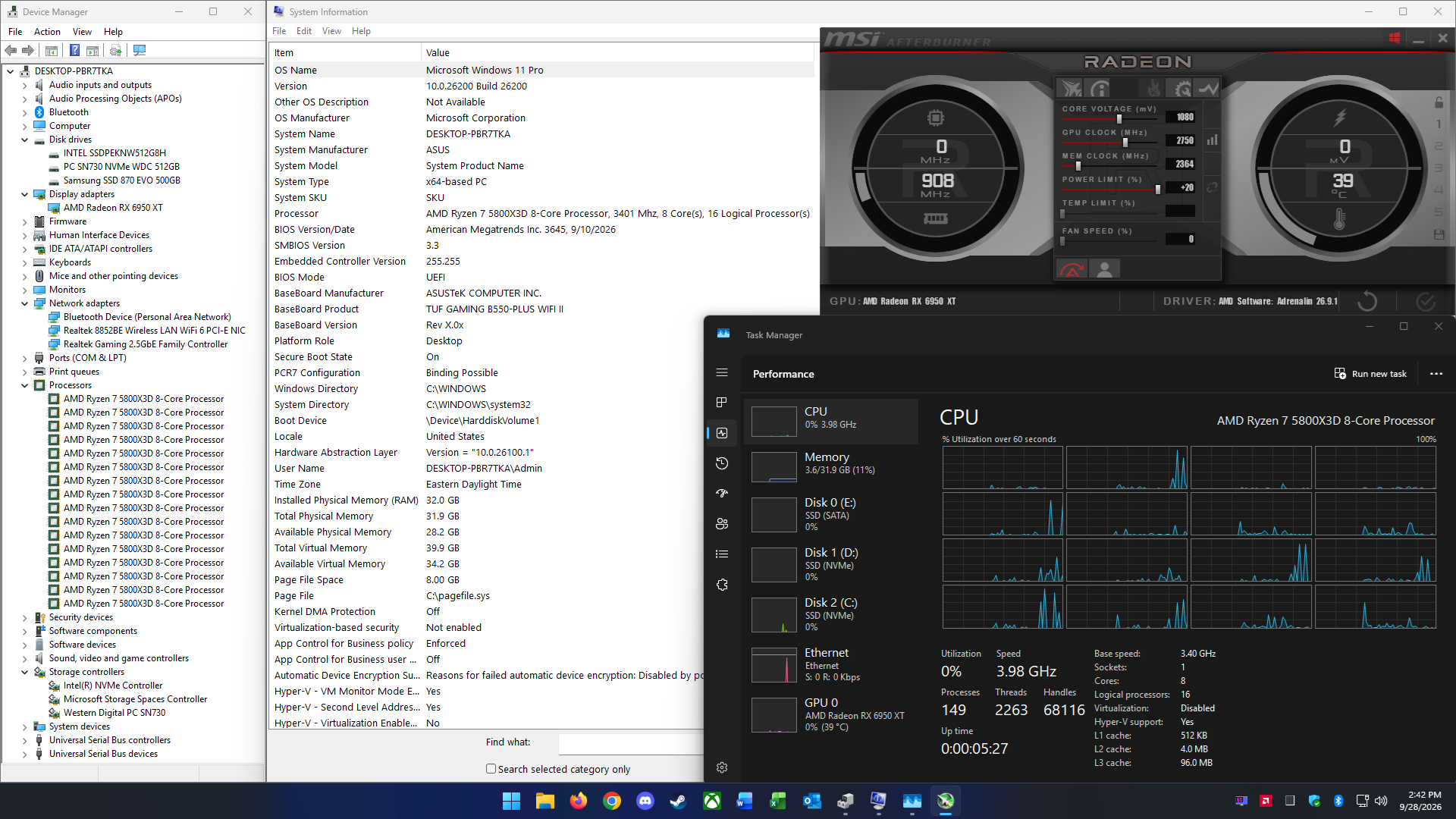Open Task Manager Startup apps icon
Viewport: 1456px width, 819px height.
point(722,494)
